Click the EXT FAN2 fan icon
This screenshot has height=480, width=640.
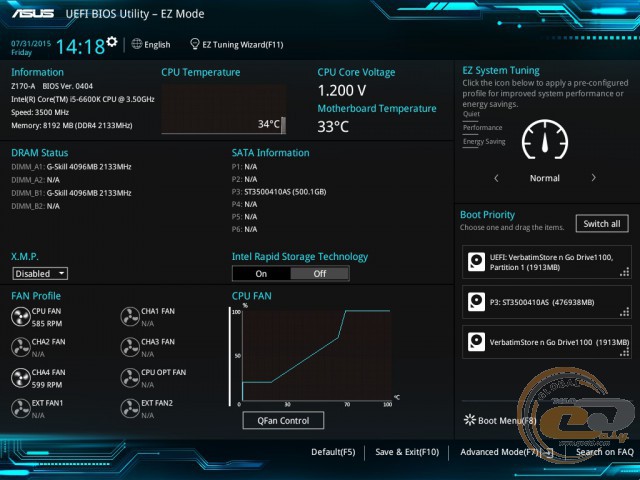pos(130,409)
